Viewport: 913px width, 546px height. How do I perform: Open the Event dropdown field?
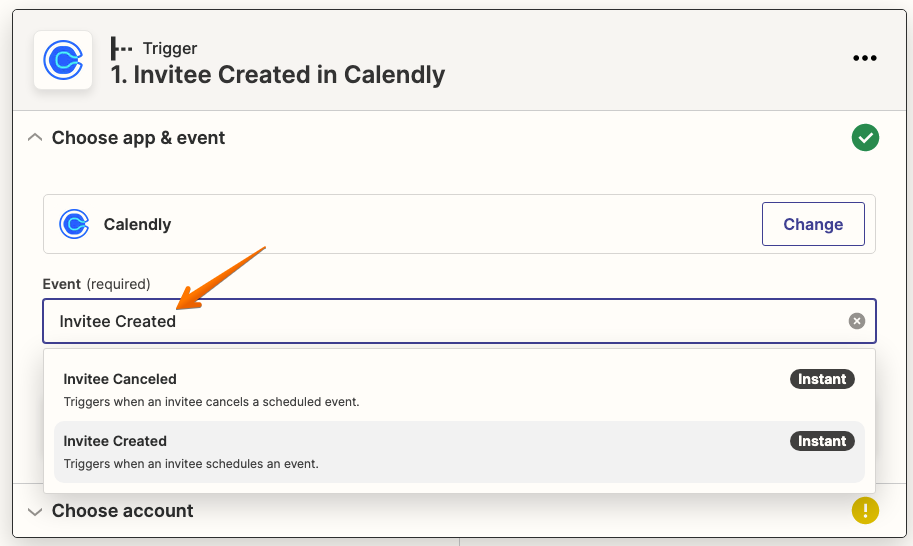pyautogui.click(x=459, y=321)
